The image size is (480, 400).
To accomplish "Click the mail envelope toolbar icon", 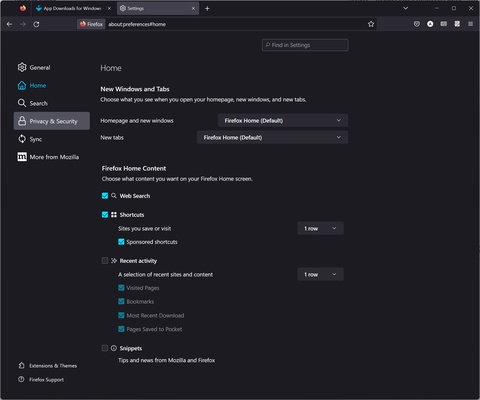I will point(444,24).
